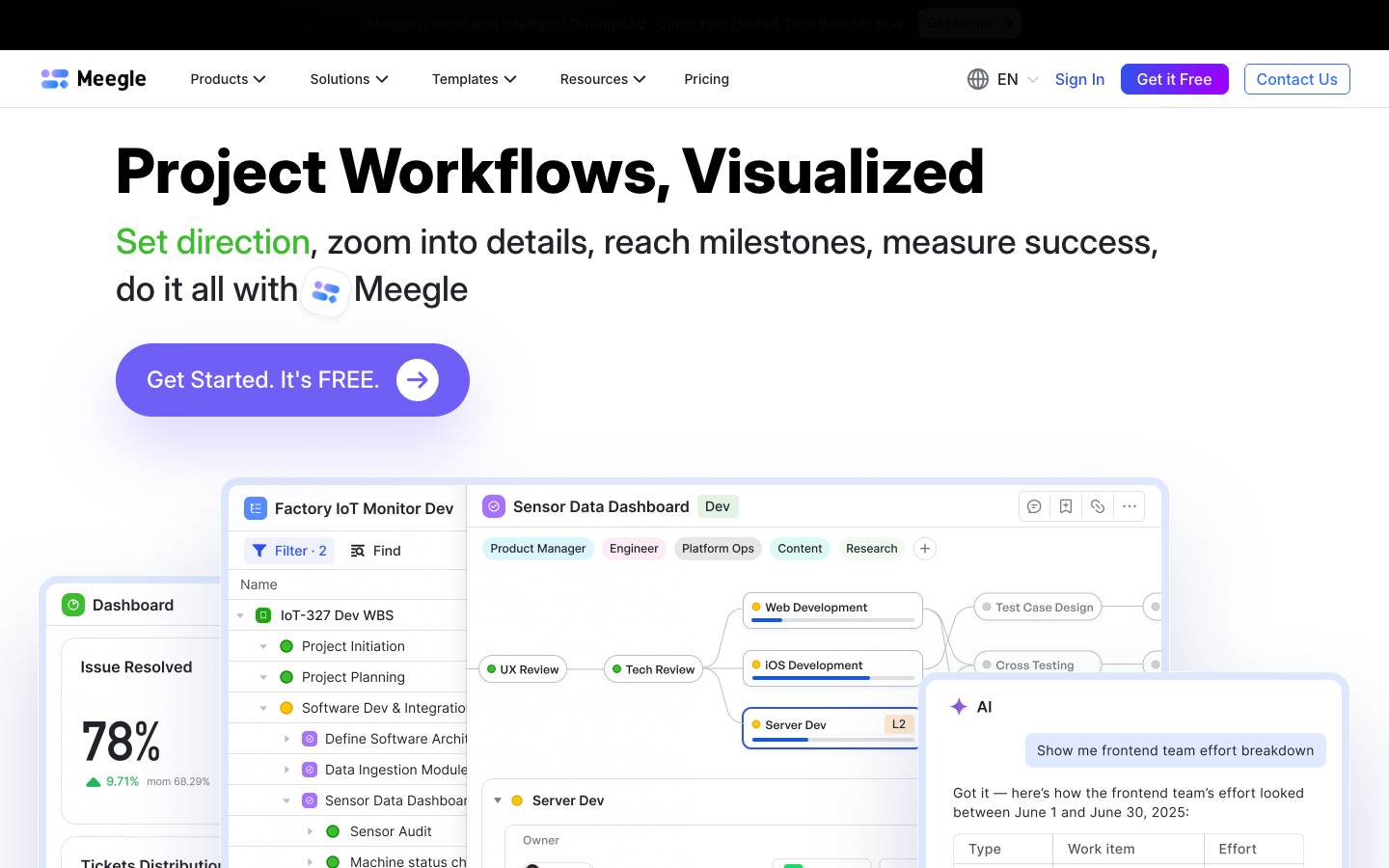This screenshot has height=868, width=1389.
Task: Click the green up-arrow next to 9.71%
Action: pos(94,782)
